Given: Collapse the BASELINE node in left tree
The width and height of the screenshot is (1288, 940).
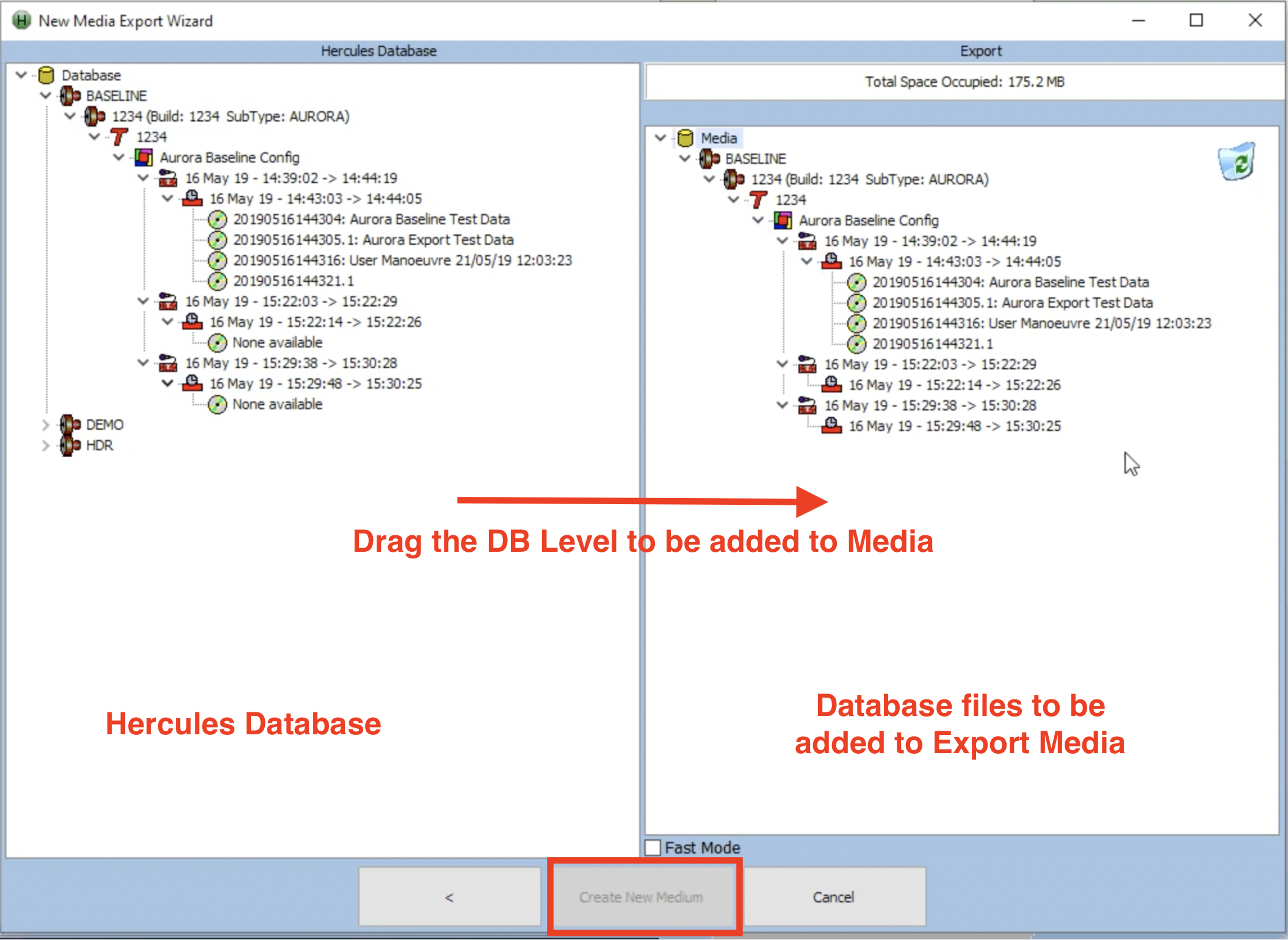Looking at the screenshot, I should pos(46,96).
